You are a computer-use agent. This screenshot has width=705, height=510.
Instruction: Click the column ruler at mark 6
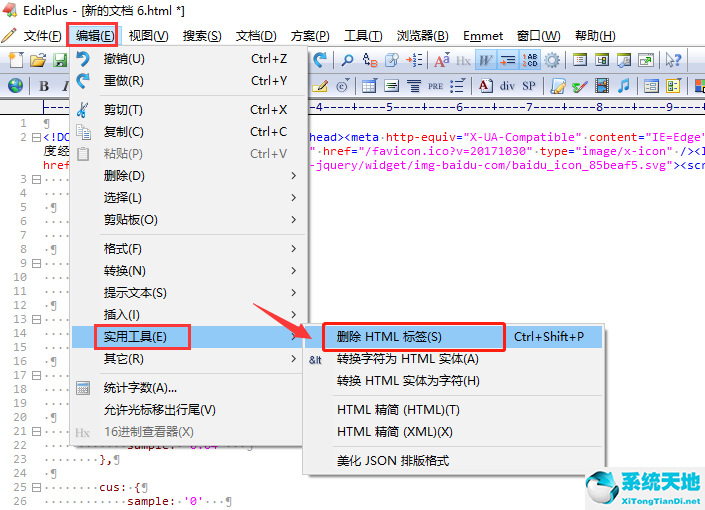[459, 107]
